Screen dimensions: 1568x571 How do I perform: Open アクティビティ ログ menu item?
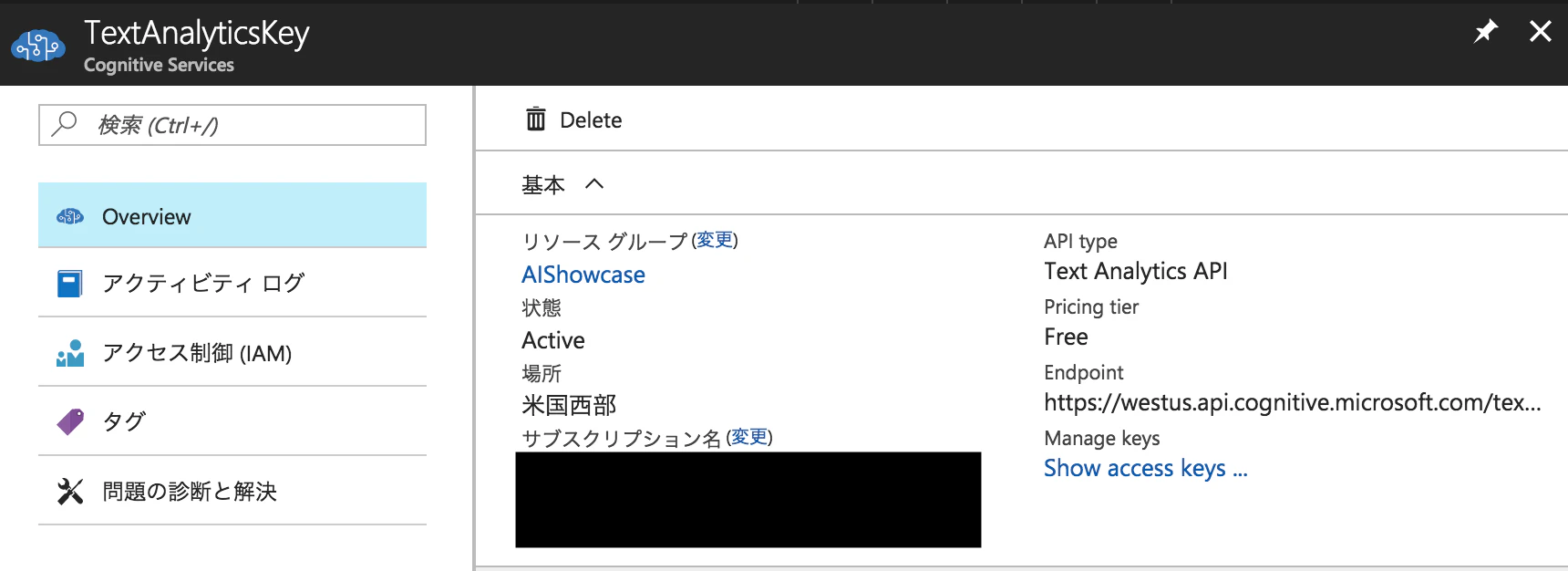point(232,283)
